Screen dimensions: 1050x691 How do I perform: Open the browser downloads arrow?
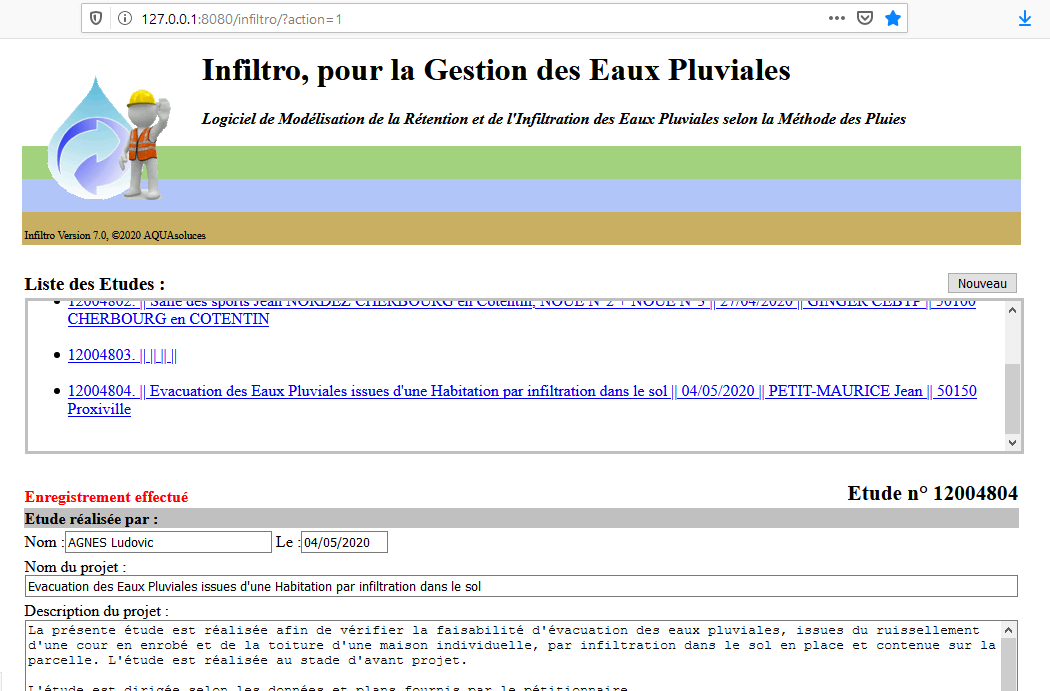[x=1025, y=19]
